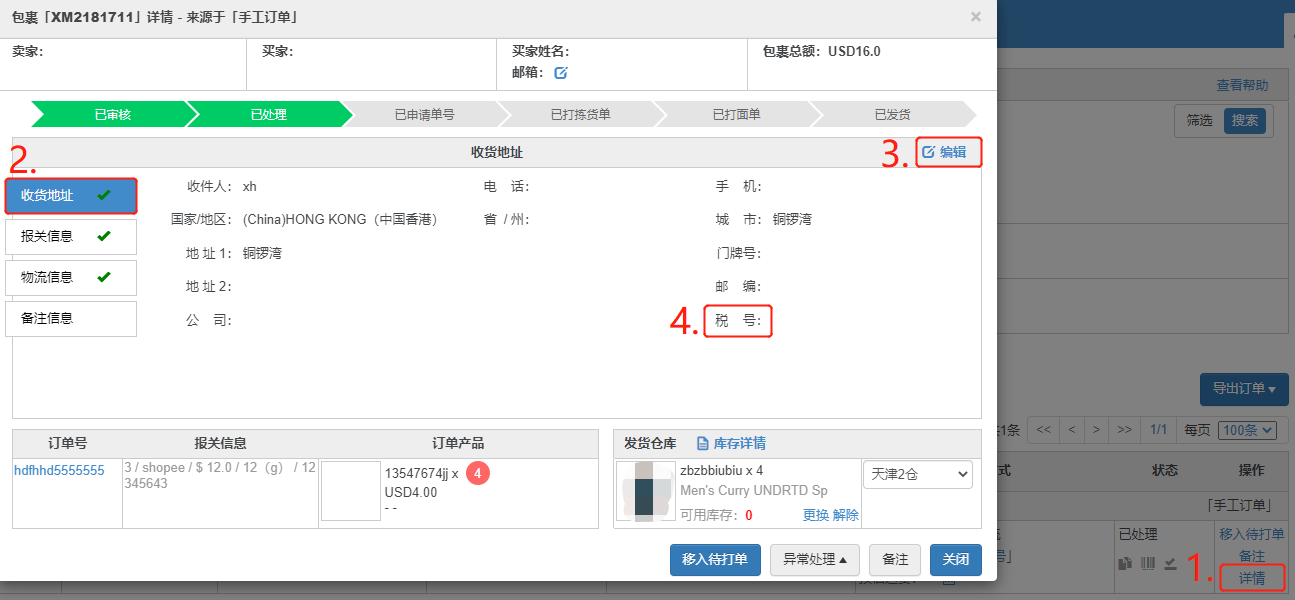Open the 库存详情 inventory details link
This screenshot has height=600, width=1295.
(x=731, y=443)
